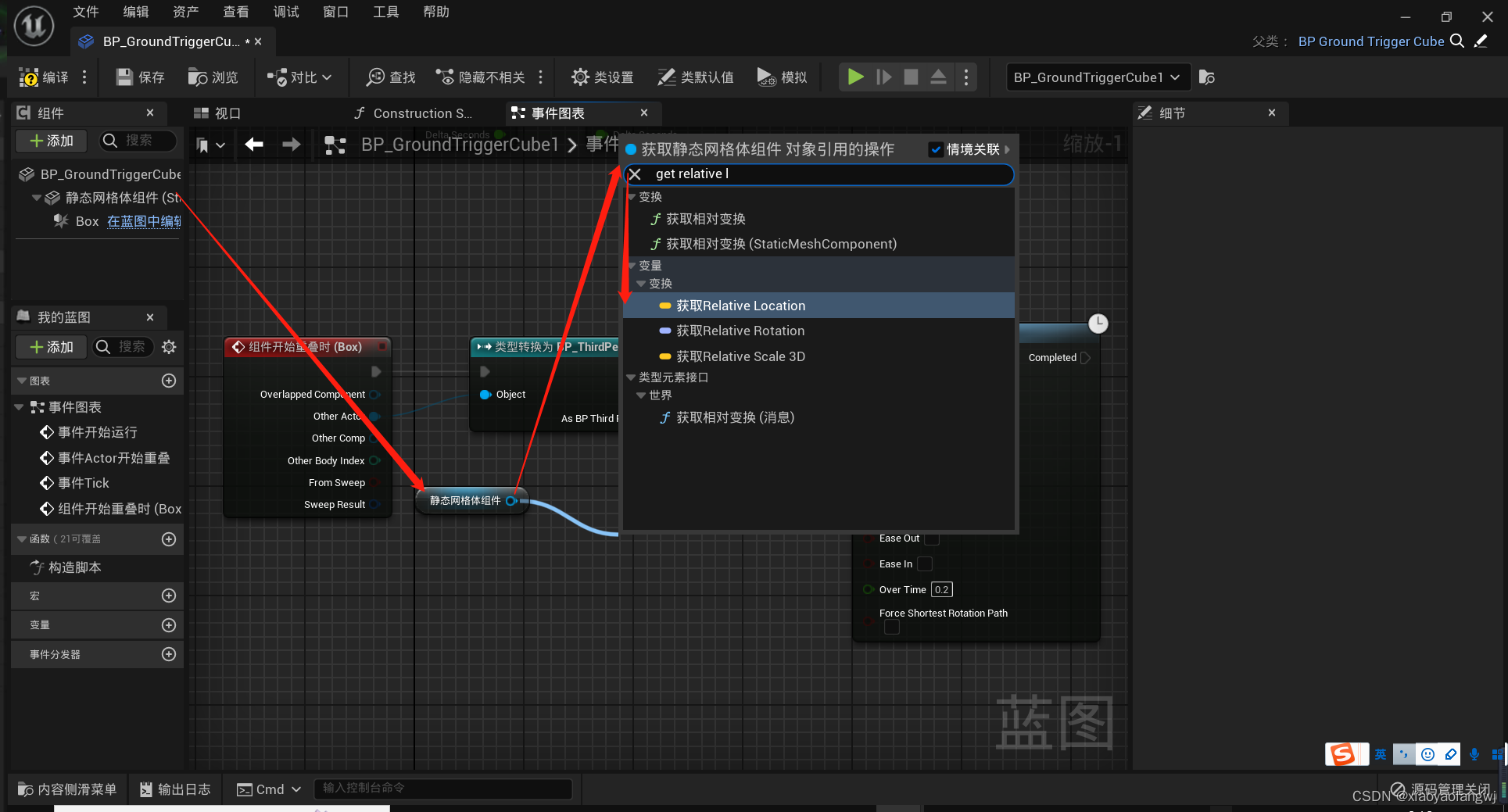Click the Eject button
This screenshot has width=1508, height=812.
(938, 77)
